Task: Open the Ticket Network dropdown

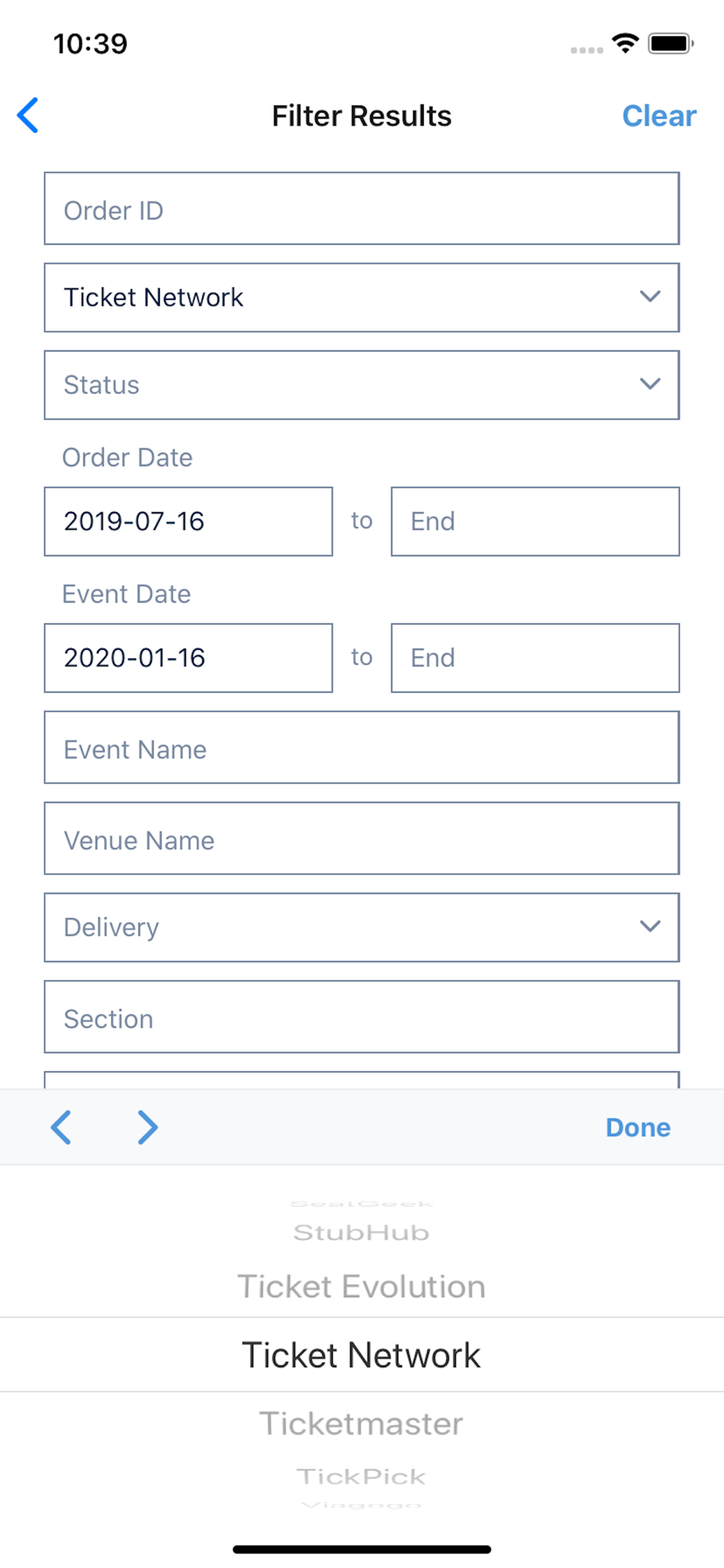Action: tap(361, 297)
